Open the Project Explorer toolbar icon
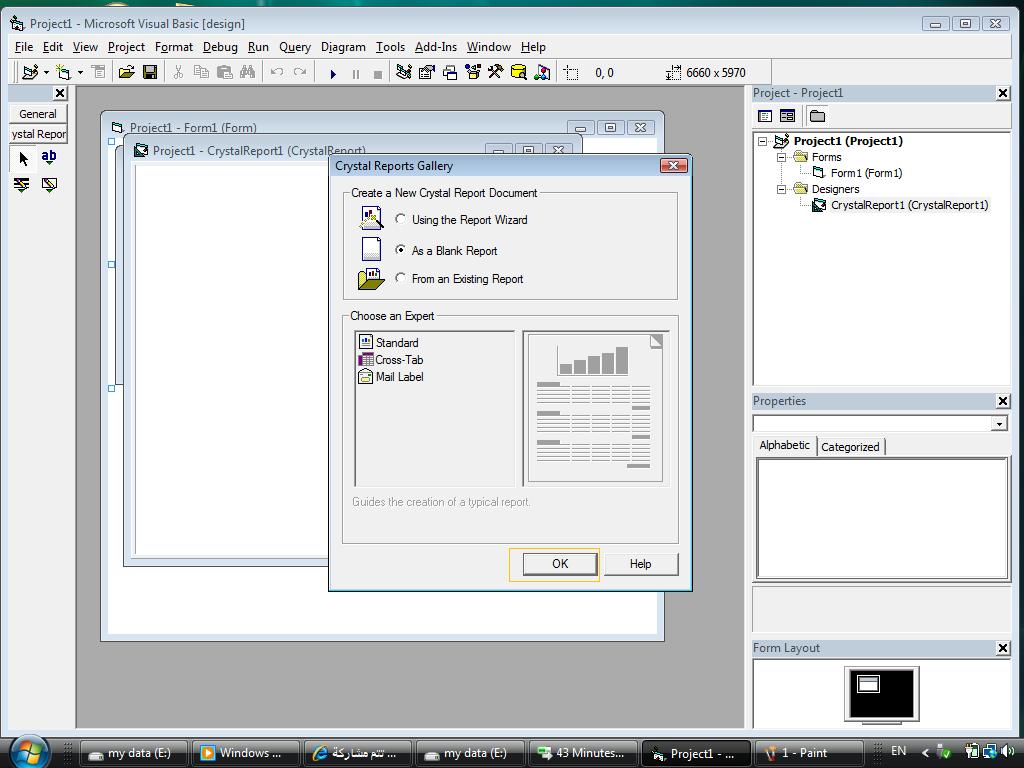Screen dimensions: 1024x768 click(404, 72)
